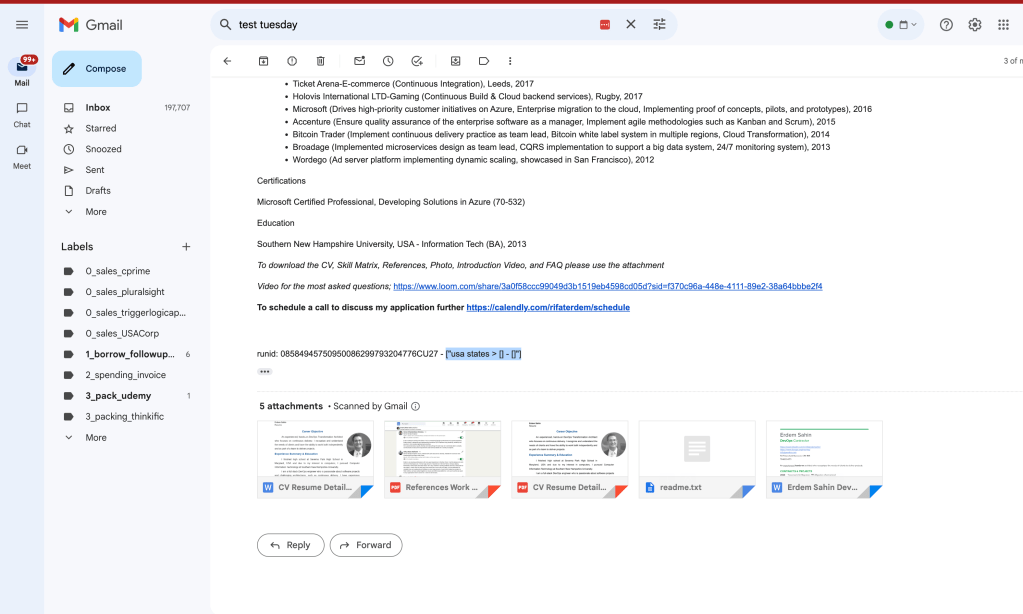Open the loom.com video link
Image resolution: width=1023 pixels, height=614 pixels.
(x=607, y=286)
